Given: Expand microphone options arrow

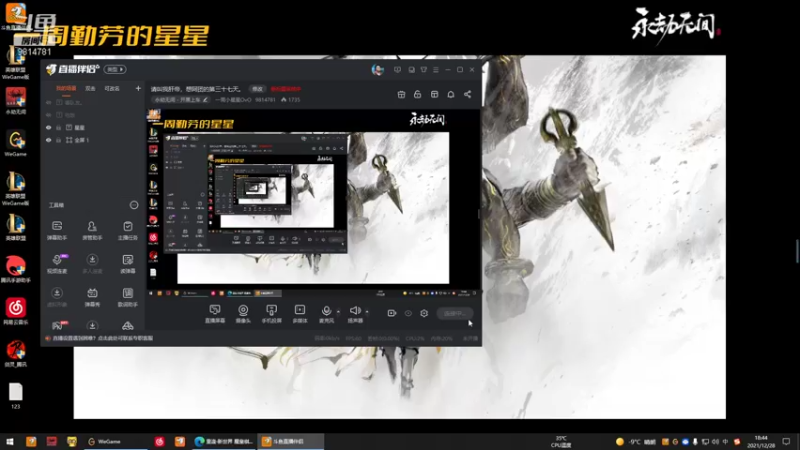Looking at the screenshot, I should pyautogui.click(x=338, y=311).
